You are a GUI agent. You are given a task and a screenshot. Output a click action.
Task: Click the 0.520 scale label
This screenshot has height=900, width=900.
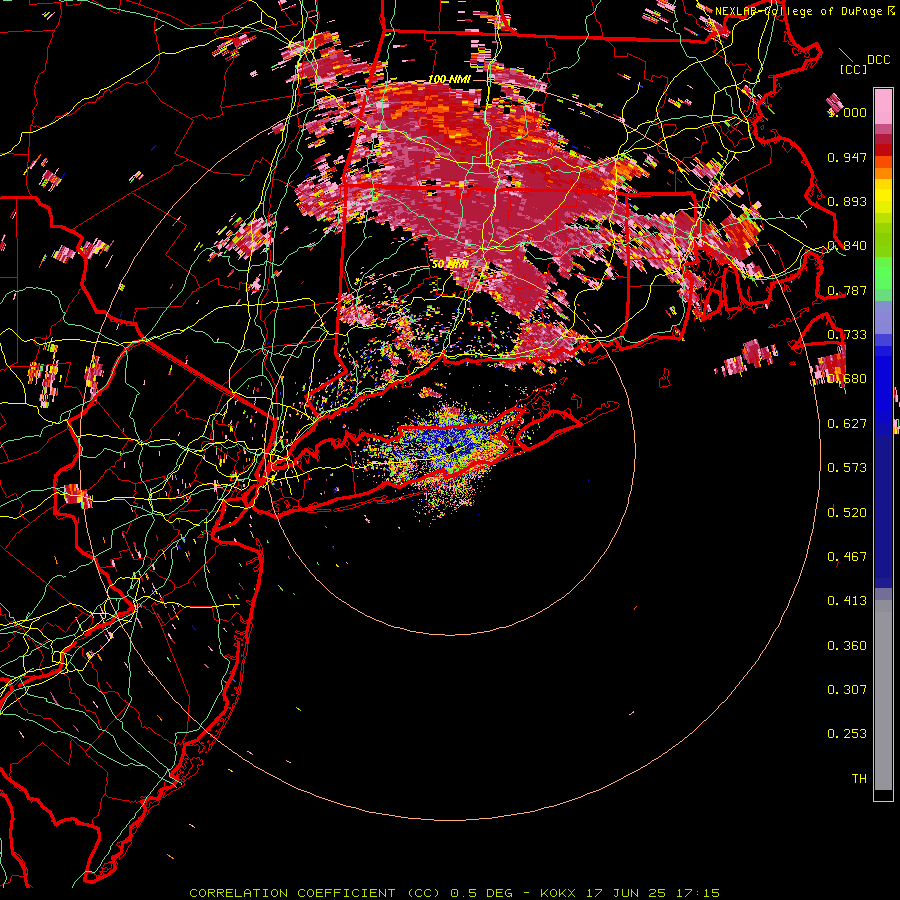click(847, 513)
